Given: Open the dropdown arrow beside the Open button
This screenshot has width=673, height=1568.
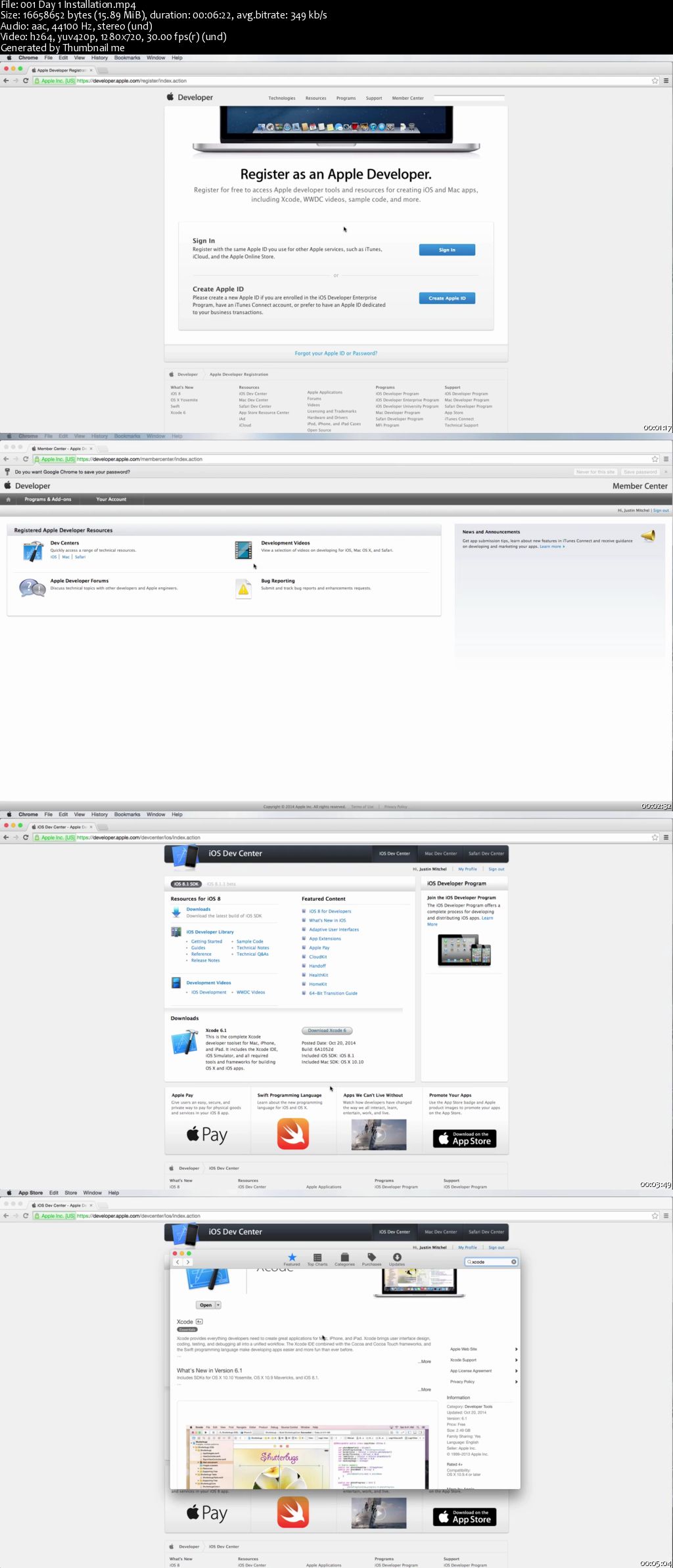Looking at the screenshot, I should [218, 1305].
